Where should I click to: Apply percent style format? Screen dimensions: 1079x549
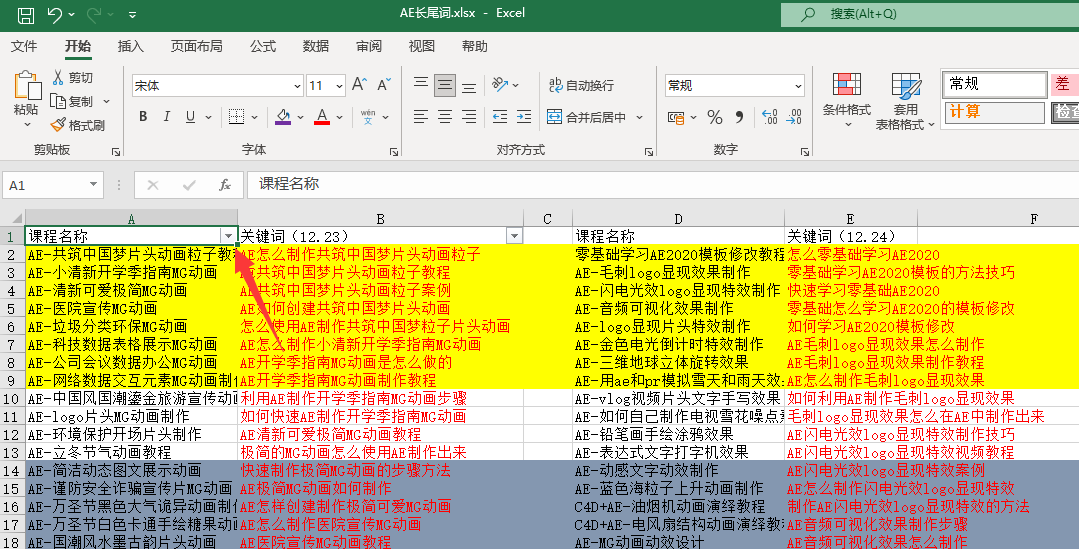click(x=715, y=117)
